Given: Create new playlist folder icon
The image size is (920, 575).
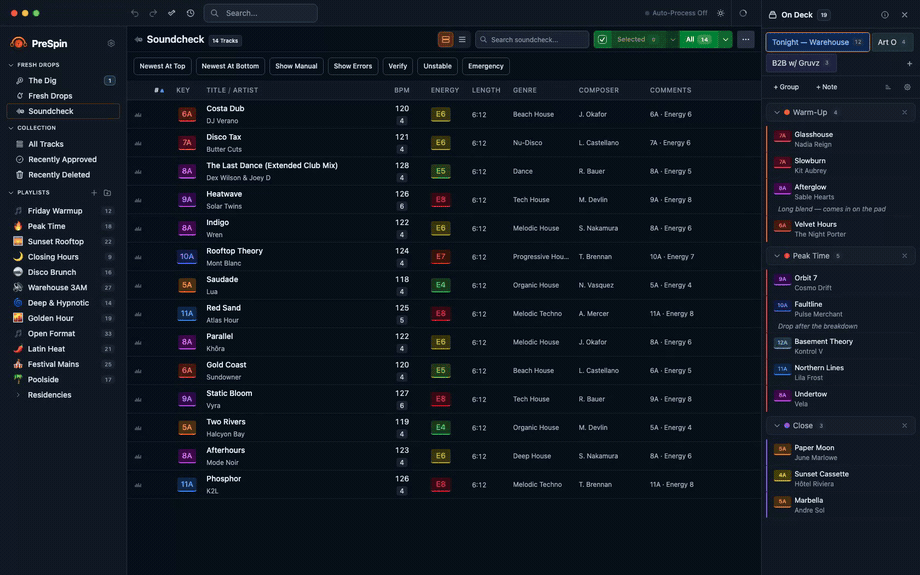Looking at the screenshot, I should pos(107,192).
